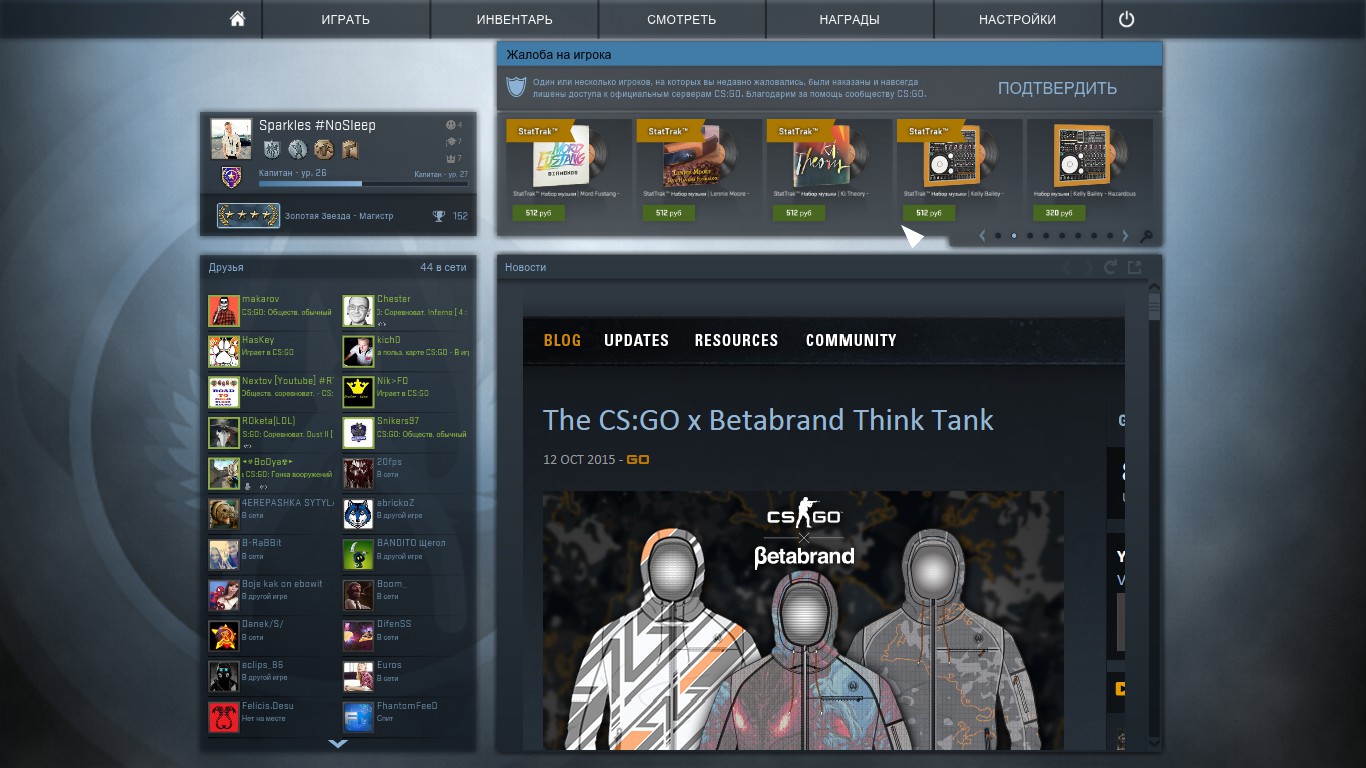The height and width of the screenshot is (768, 1366).
Task: Open Snikers97's friend avatar
Action: tap(358, 433)
